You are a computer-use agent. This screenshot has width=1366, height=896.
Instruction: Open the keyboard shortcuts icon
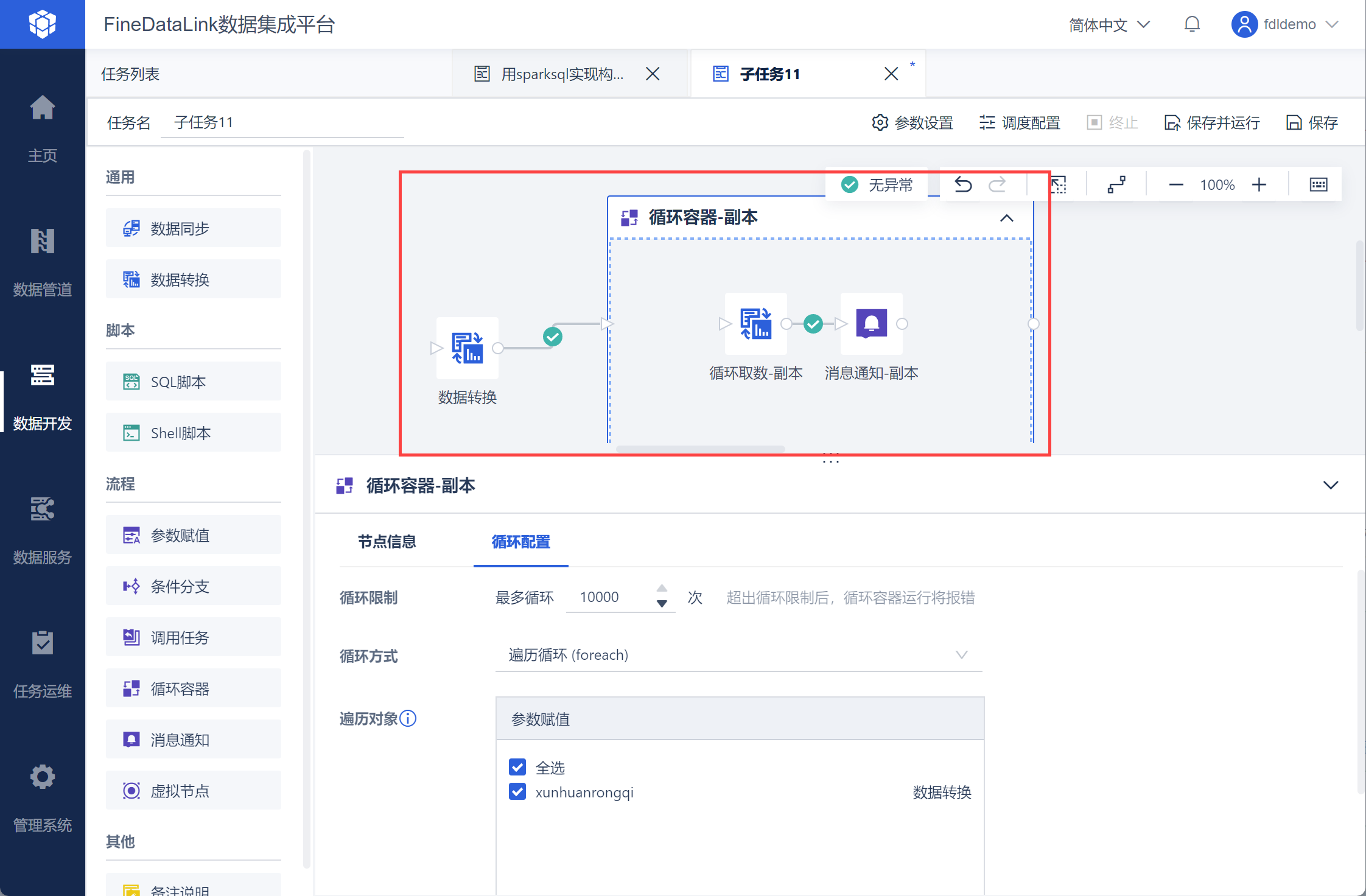coord(1318,184)
